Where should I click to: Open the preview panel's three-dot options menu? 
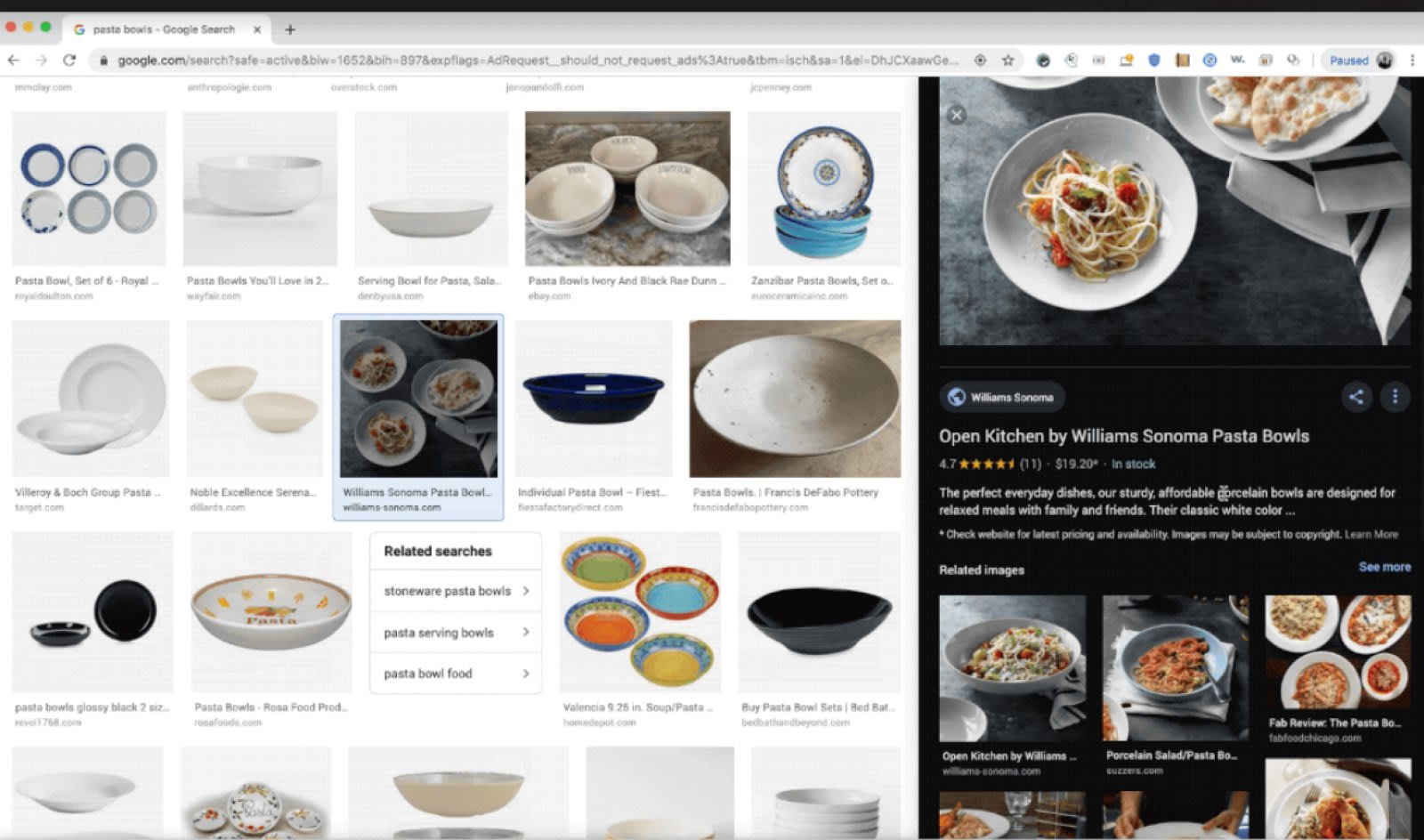(1395, 397)
